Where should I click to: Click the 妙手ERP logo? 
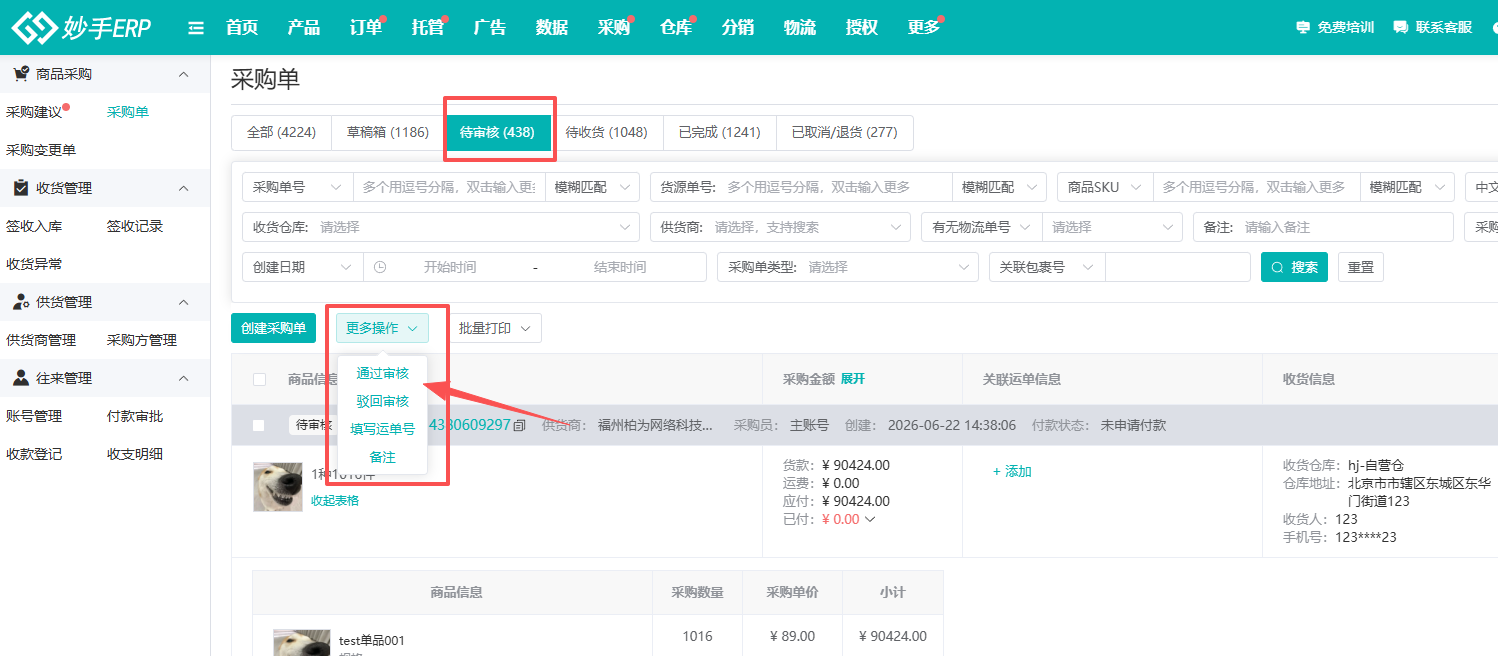pos(81,28)
